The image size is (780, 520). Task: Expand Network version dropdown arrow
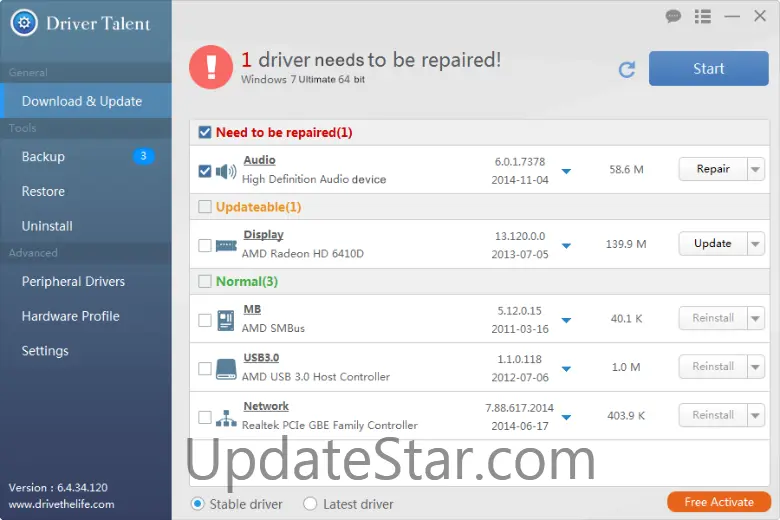pyautogui.click(x=566, y=417)
